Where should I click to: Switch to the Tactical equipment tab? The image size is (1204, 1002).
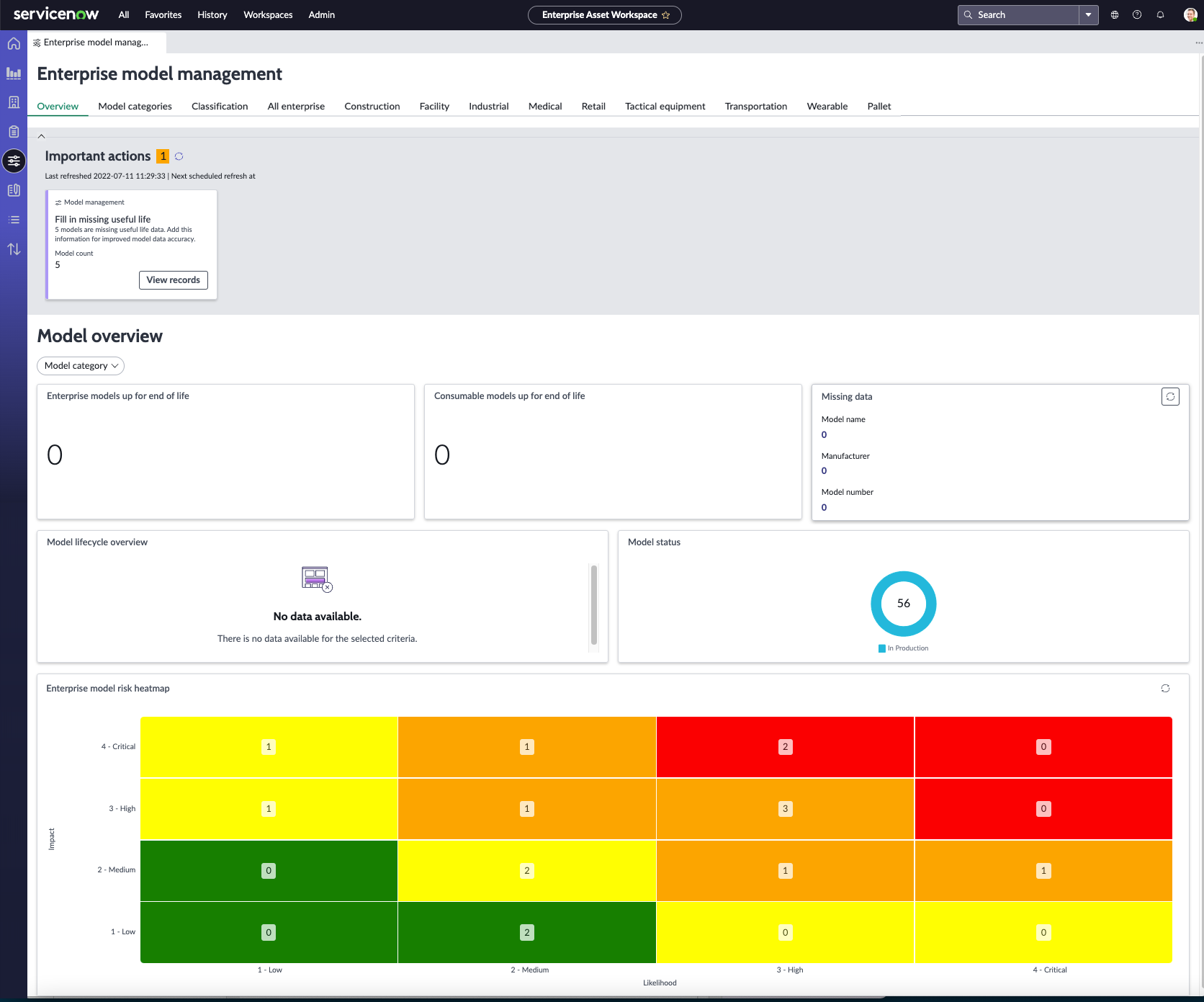(x=665, y=107)
